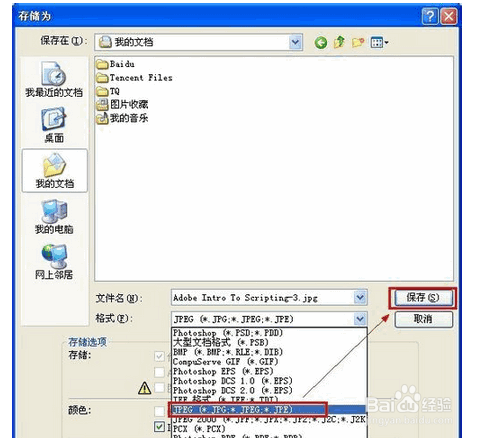Screen dimensions: 482x438
Task: Go to 桌面 in the sidebar
Action: point(54,125)
